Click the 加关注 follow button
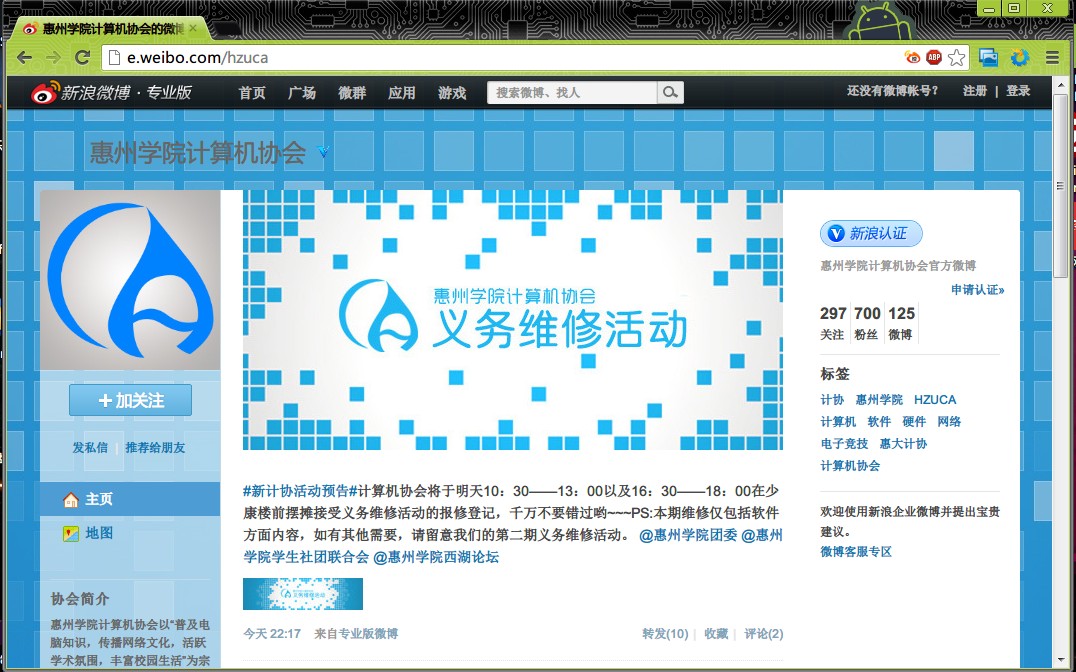 click(x=130, y=400)
